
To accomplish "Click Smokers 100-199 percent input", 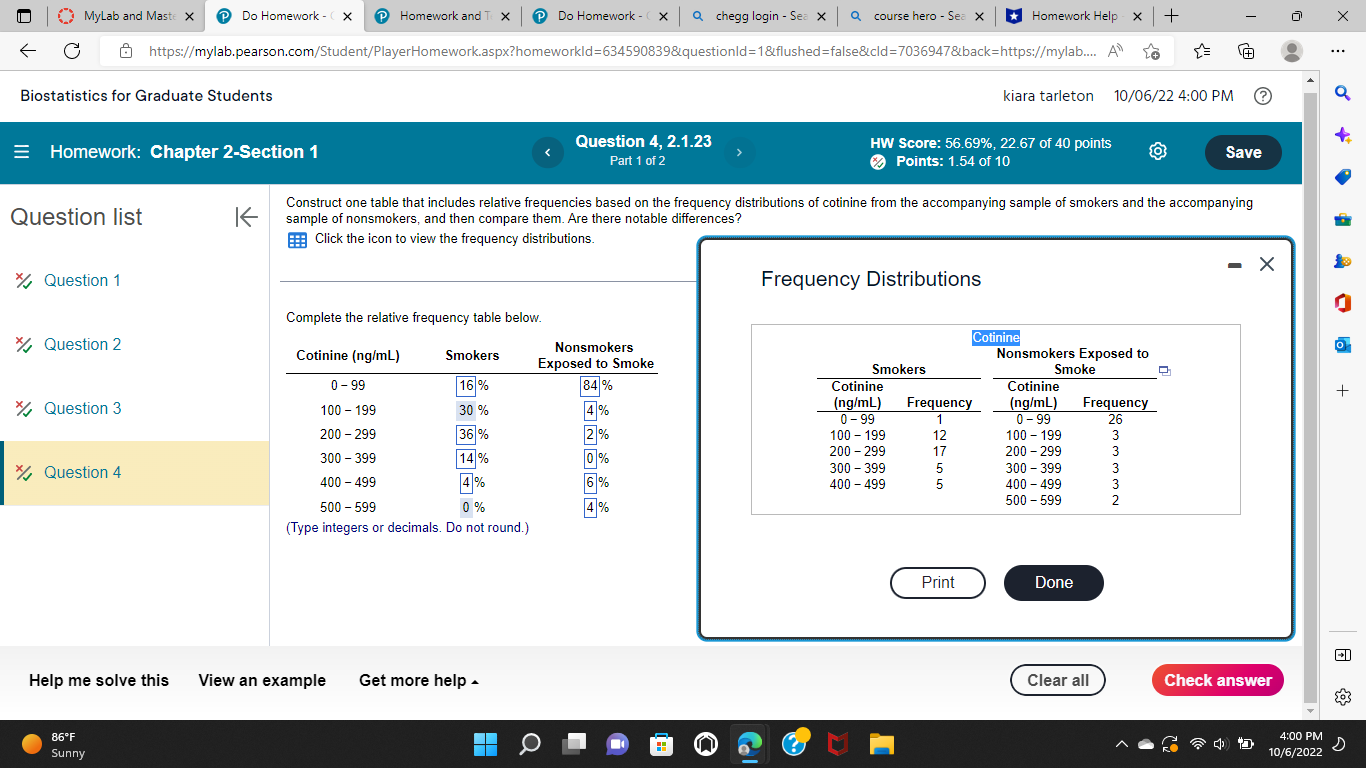I will [x=466, y=410].
